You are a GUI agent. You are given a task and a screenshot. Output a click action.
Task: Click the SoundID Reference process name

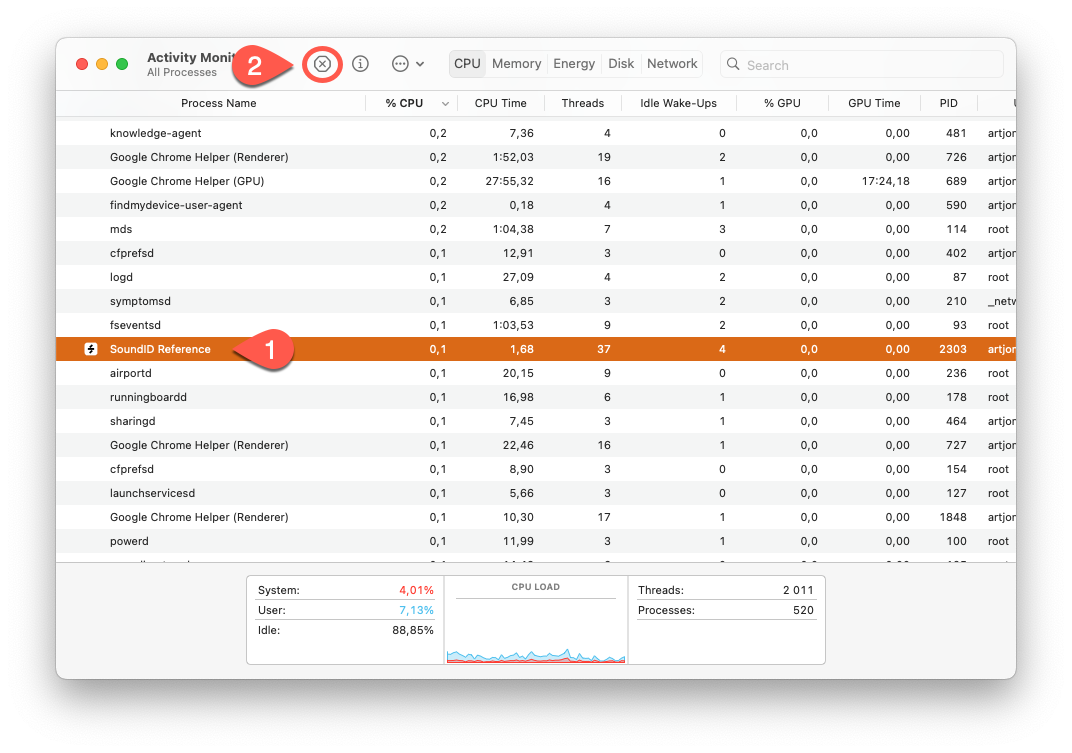pos(160,349)
